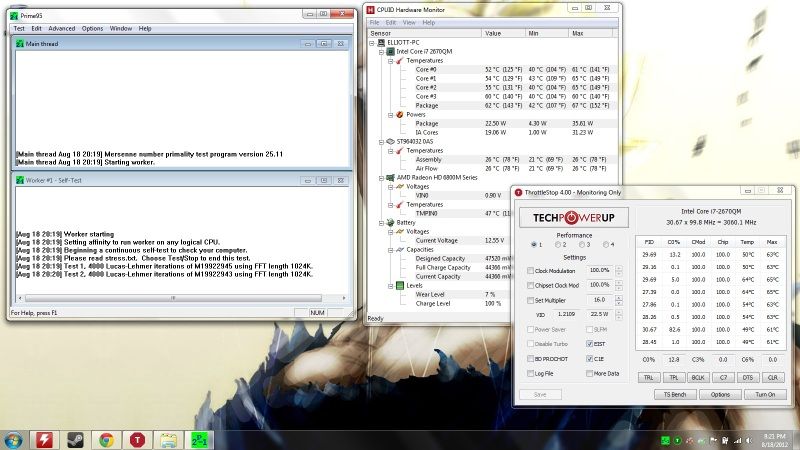
Task: Click the ELLIOTT-PC computer icon in Hardware Monitor
Action: click(381, 43)
